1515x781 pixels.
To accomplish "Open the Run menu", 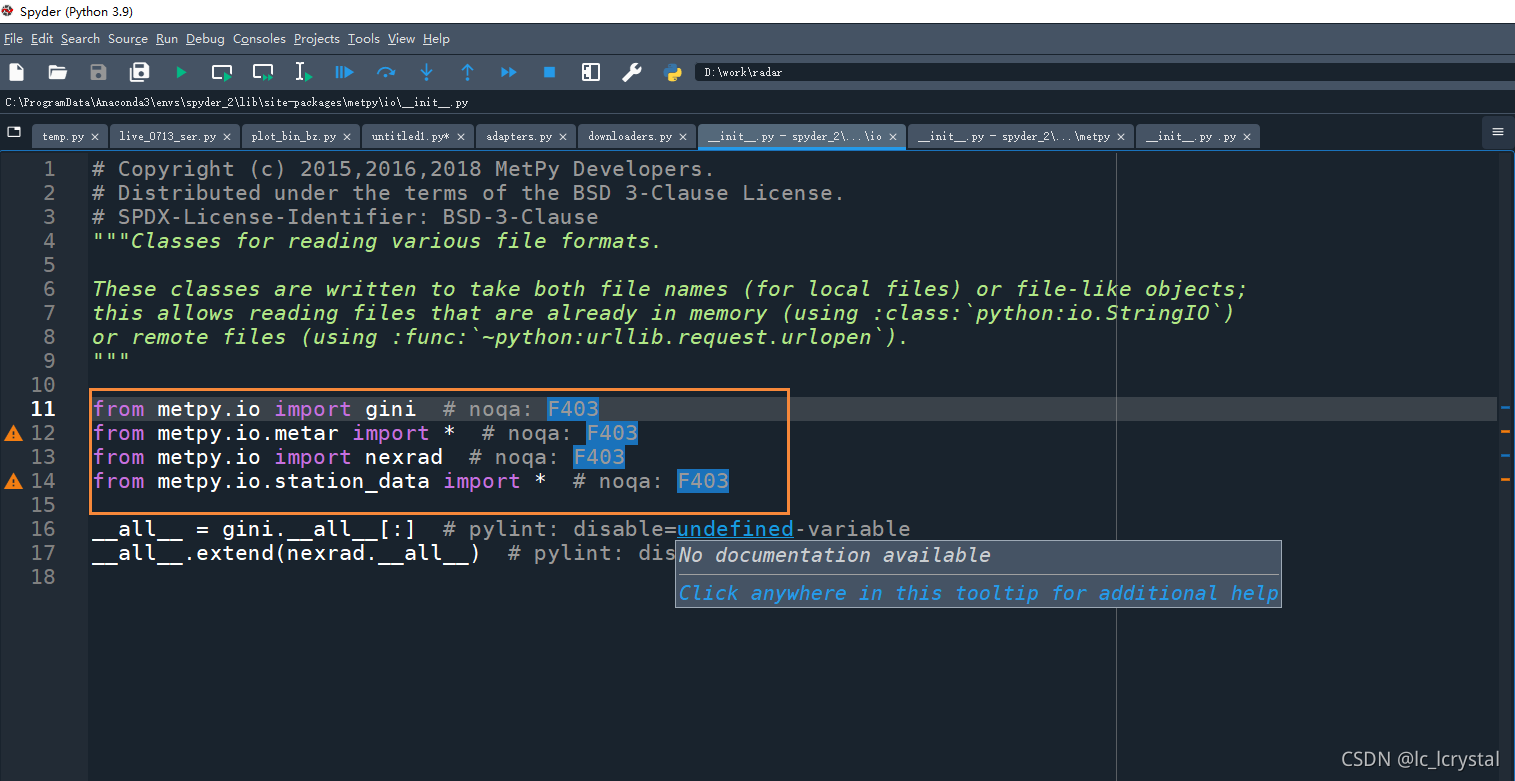I will (x=167, y=39).
